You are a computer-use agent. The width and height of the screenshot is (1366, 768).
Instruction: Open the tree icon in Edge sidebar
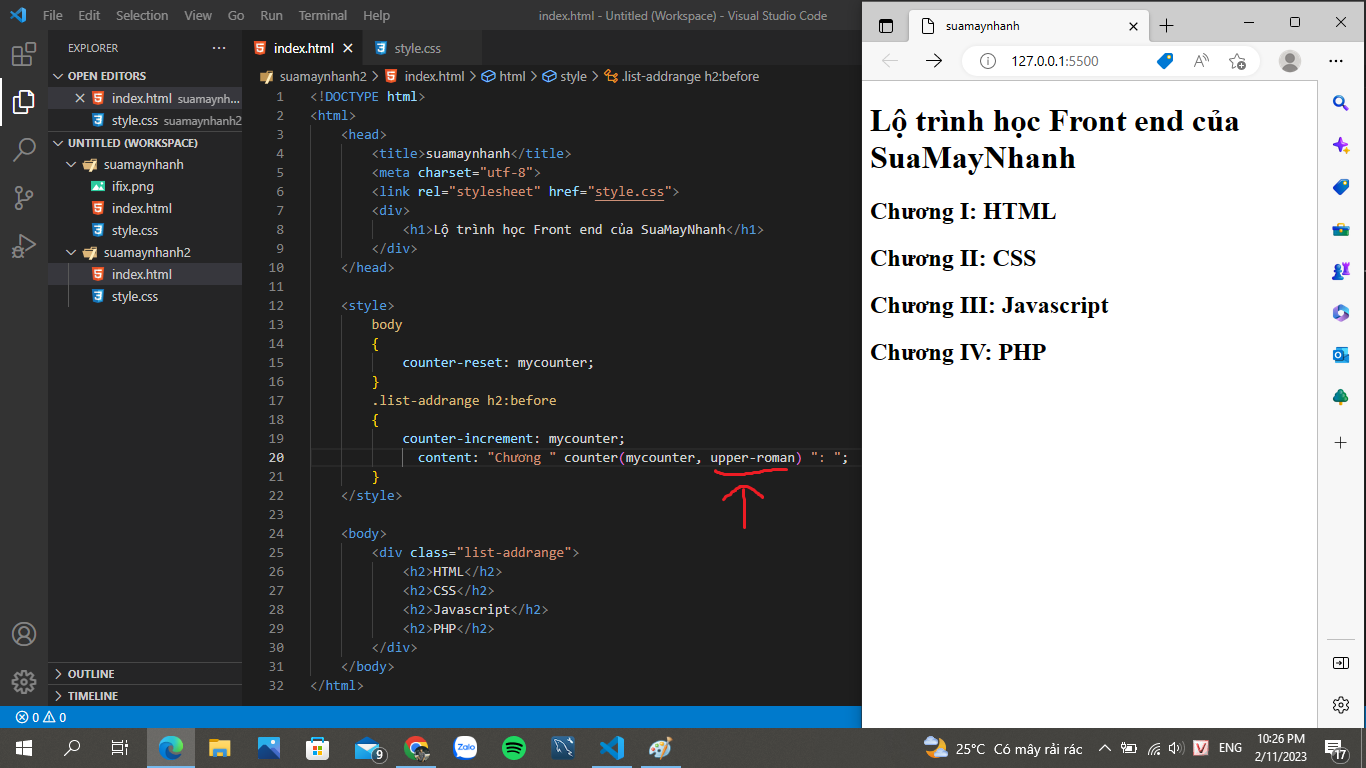pos(1341,397)
